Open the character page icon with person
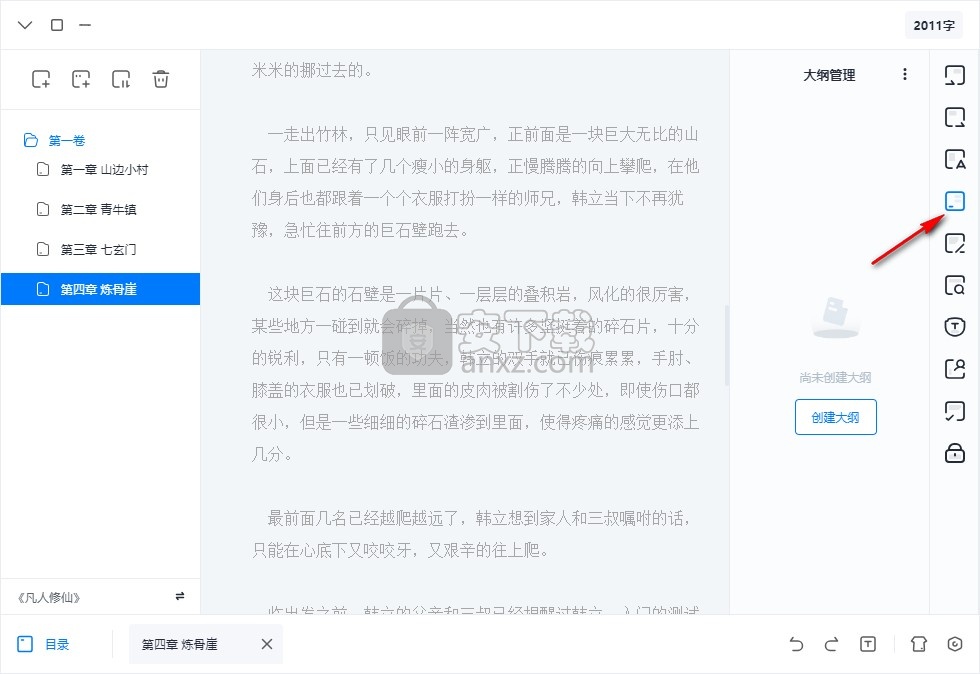The width and height of the screenshot is (980, 674). pos(954,368)
